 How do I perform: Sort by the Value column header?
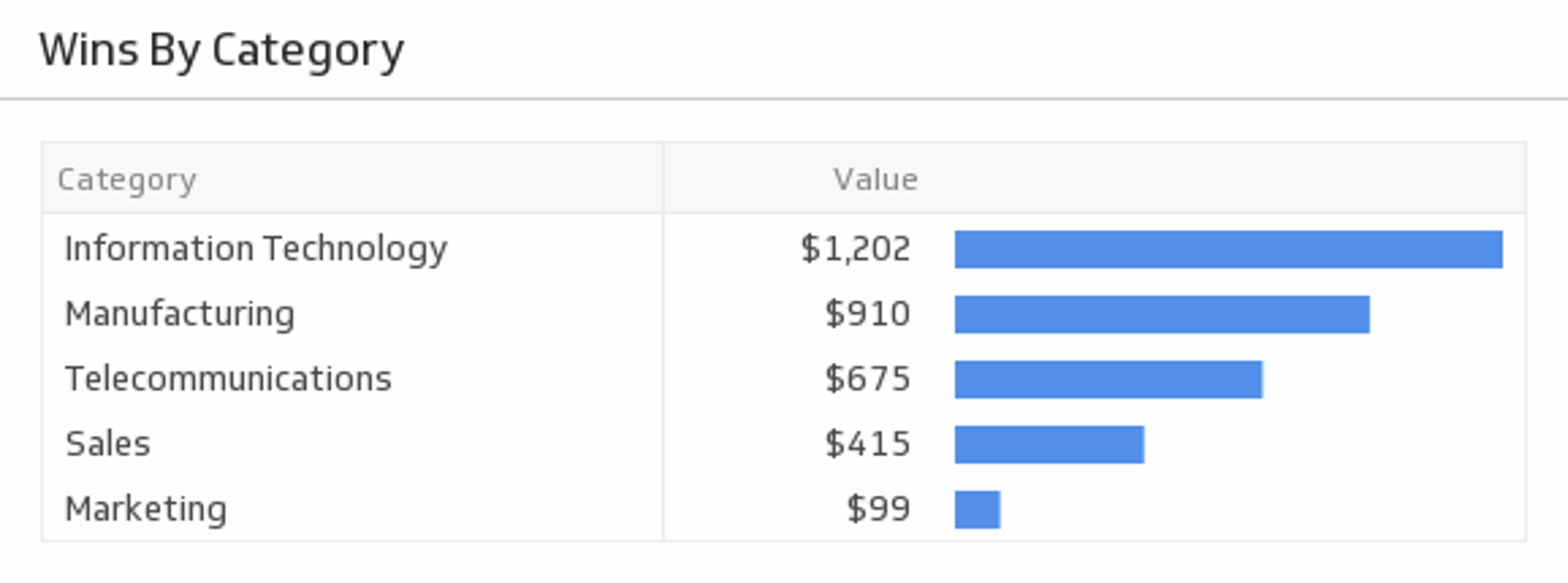pos(875,180)
